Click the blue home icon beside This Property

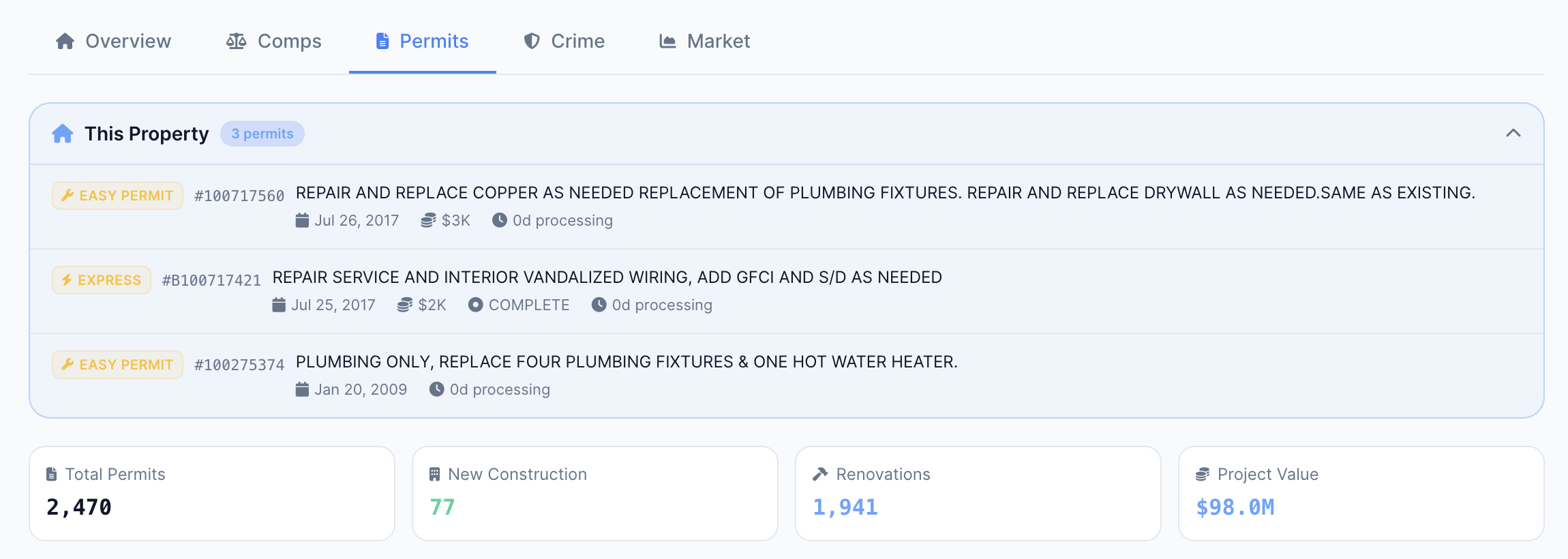click(63, 134)
